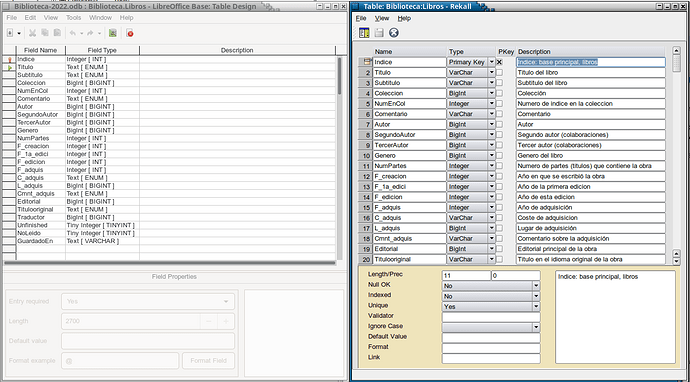This screenshot has width=690, height=382.
Task: Click the green row arrow beside Titulo
Action: tap(10, 67)
